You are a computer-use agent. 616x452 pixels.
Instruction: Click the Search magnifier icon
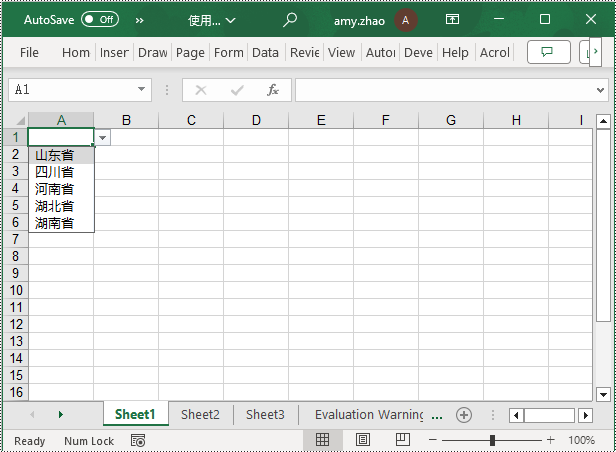pos(290,20)
